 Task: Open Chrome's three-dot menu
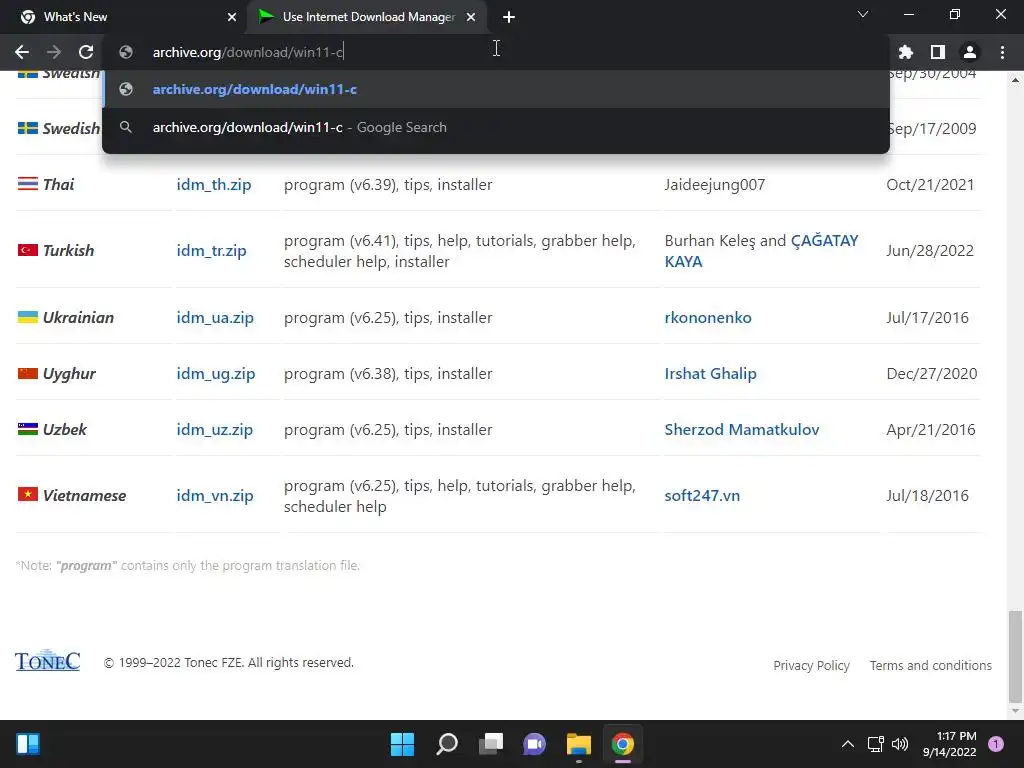1002,52
